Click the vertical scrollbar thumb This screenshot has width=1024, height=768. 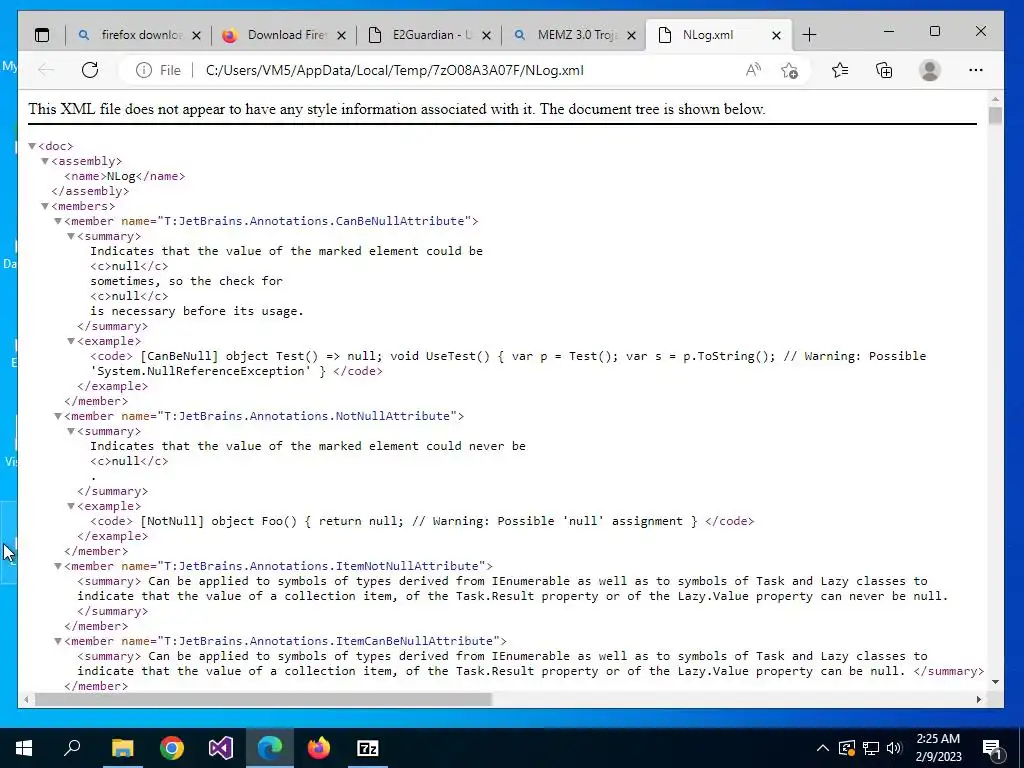point(995,116)
